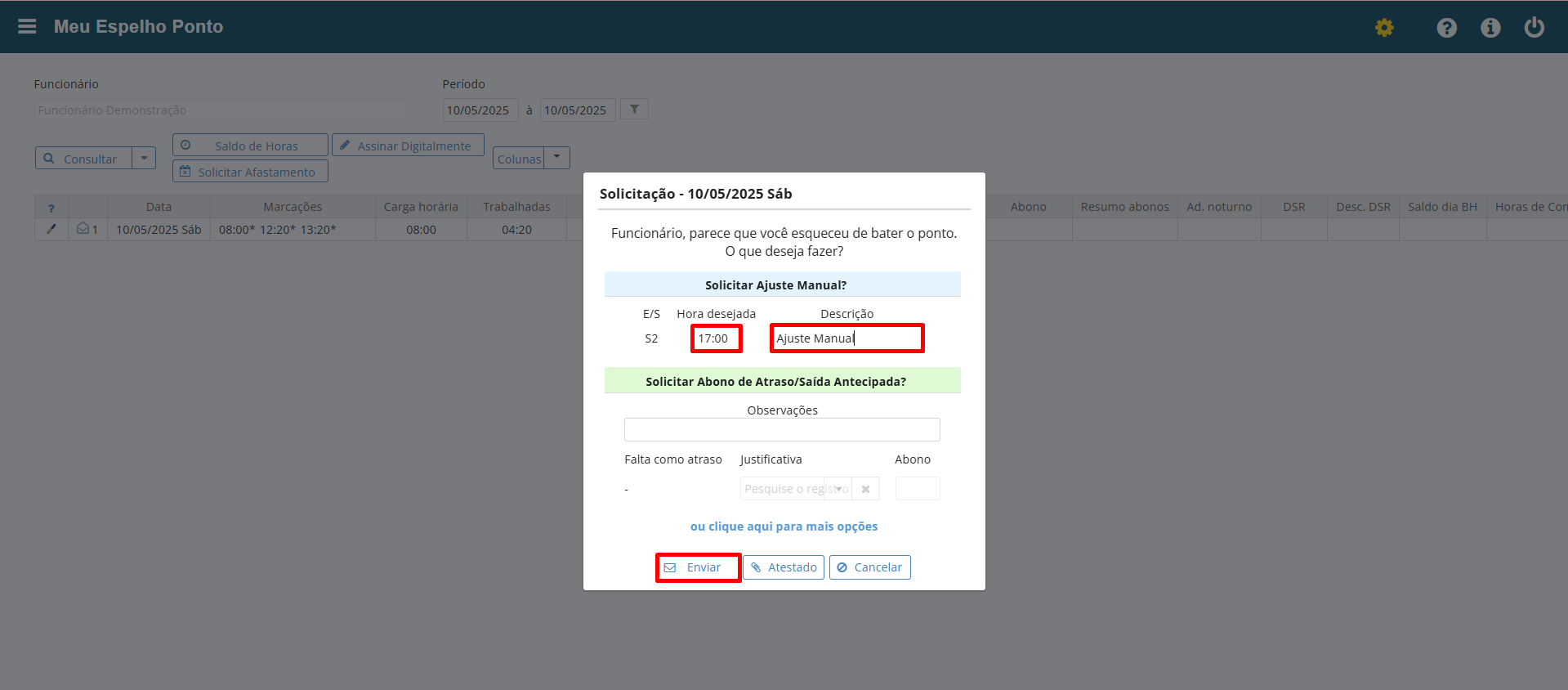Click the 04:20 worked hours cell
The height and width of the screenshot is (690, 1568).
click(x=516, y=230)
